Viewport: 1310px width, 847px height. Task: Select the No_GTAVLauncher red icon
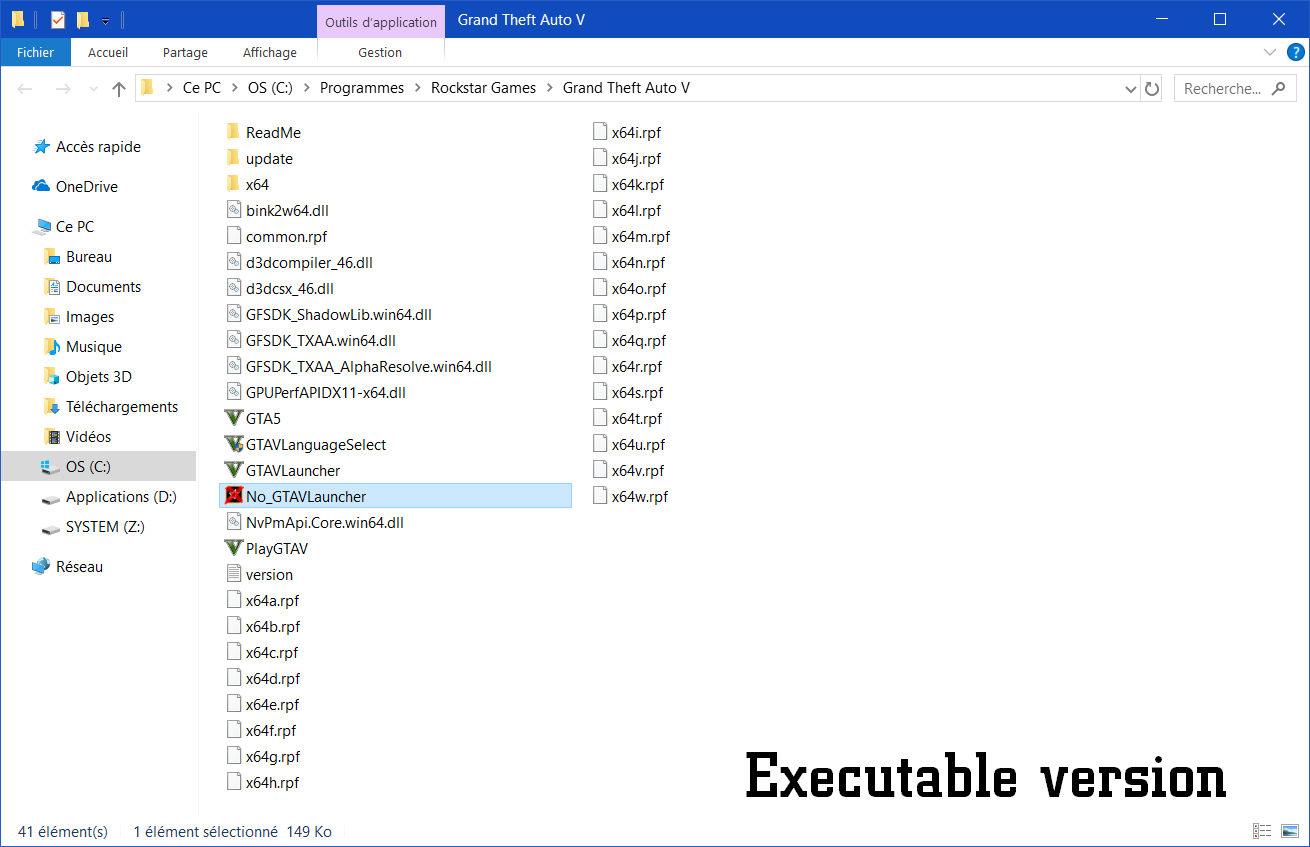coord(234,496)
